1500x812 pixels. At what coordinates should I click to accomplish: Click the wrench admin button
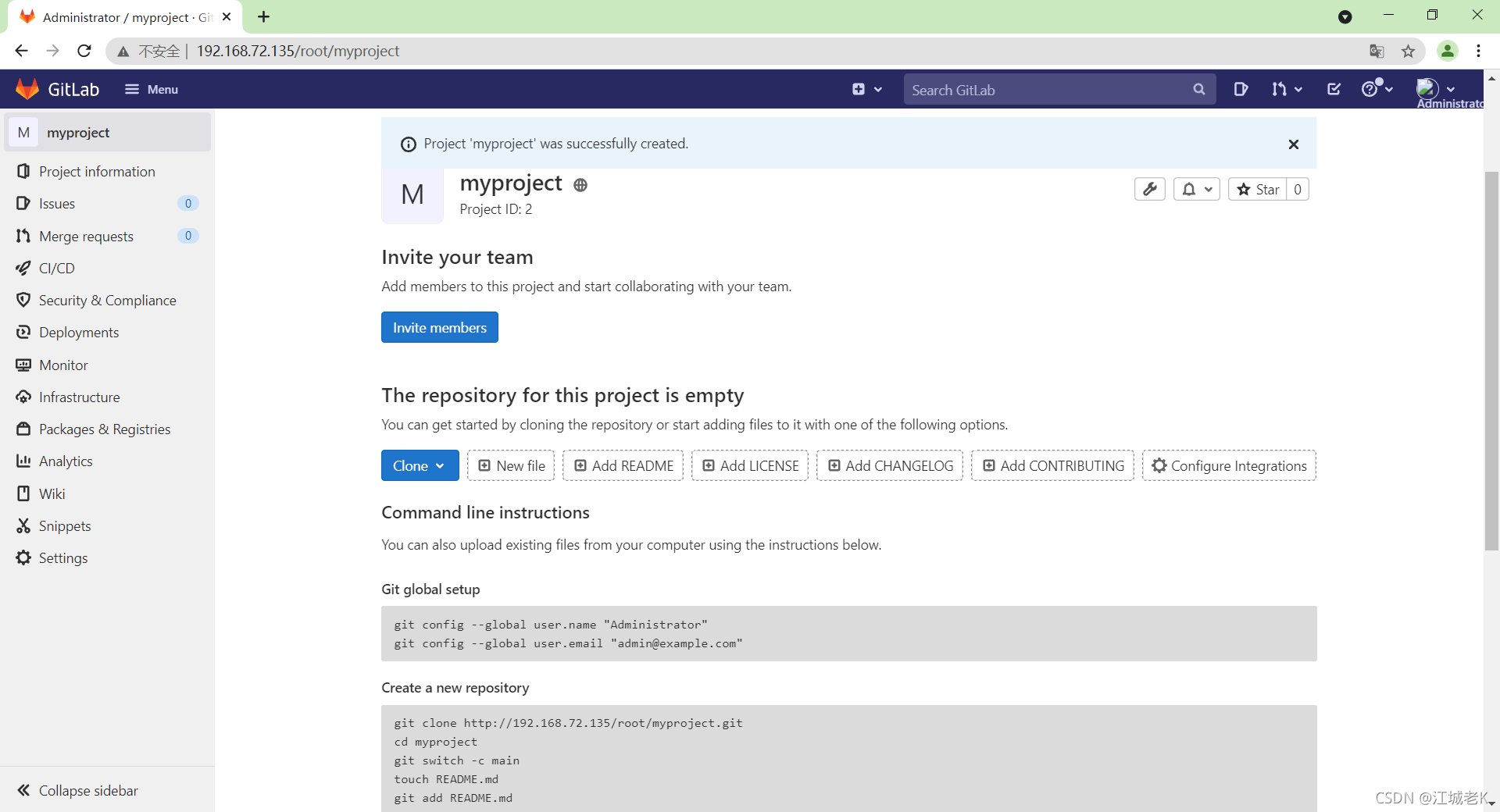[1149, 189]
